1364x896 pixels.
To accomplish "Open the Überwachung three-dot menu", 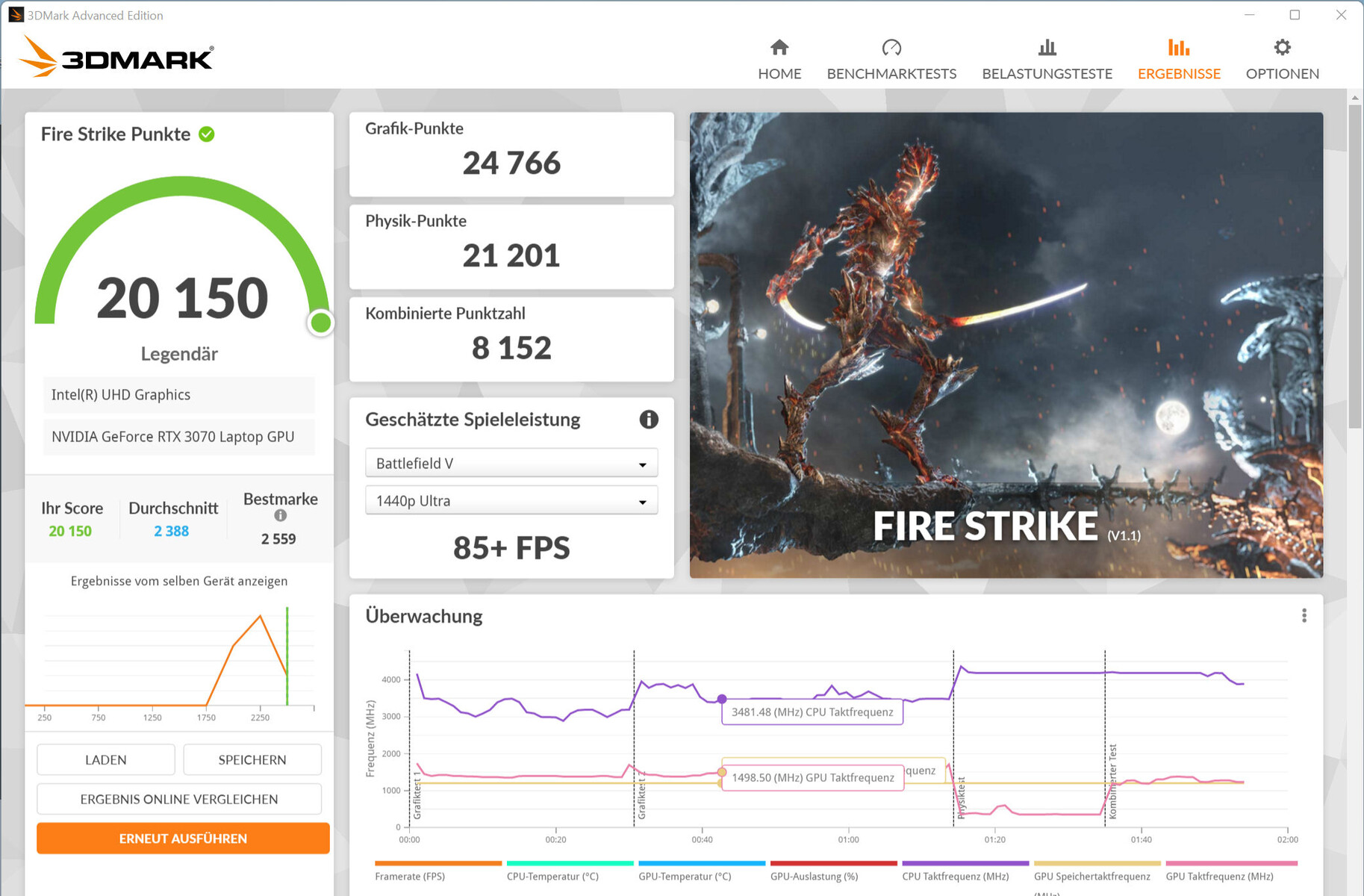I will tap(1304, 615).
